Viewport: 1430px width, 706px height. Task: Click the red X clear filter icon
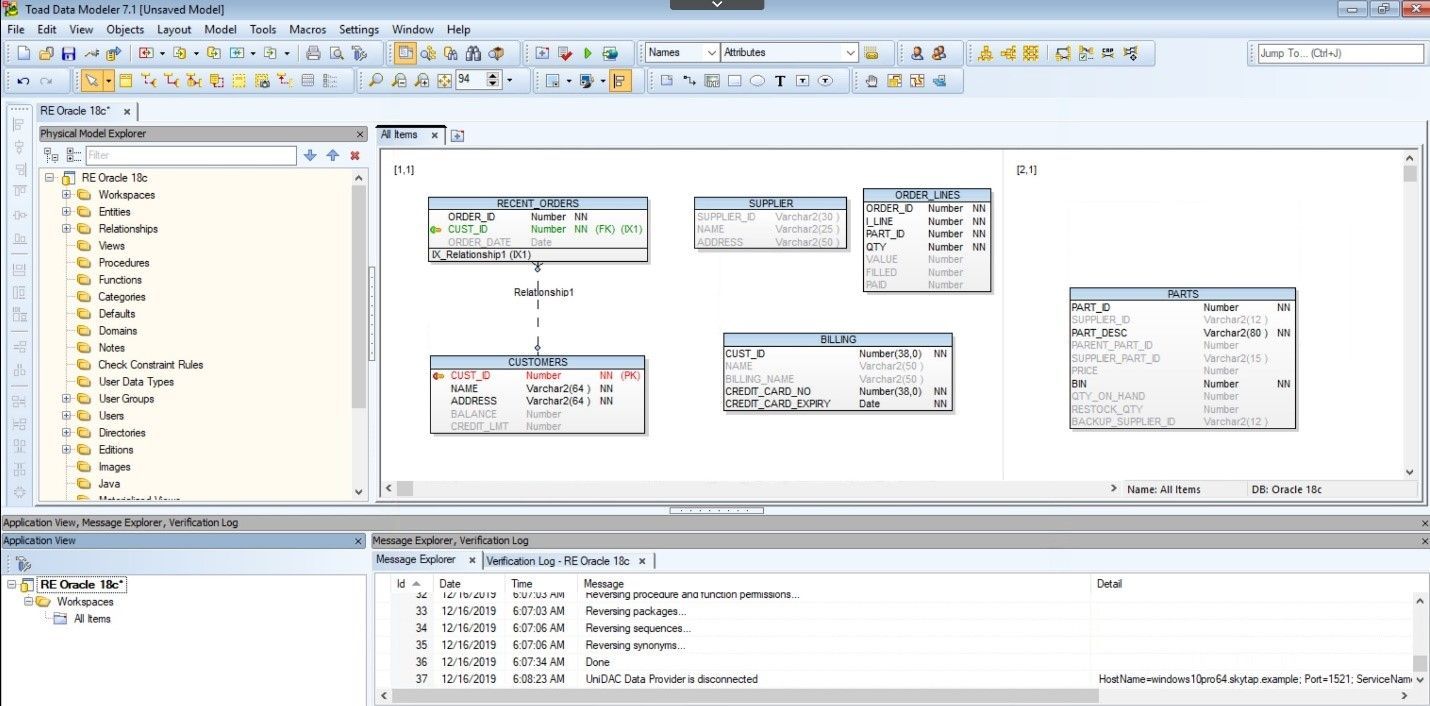point(355,155)
